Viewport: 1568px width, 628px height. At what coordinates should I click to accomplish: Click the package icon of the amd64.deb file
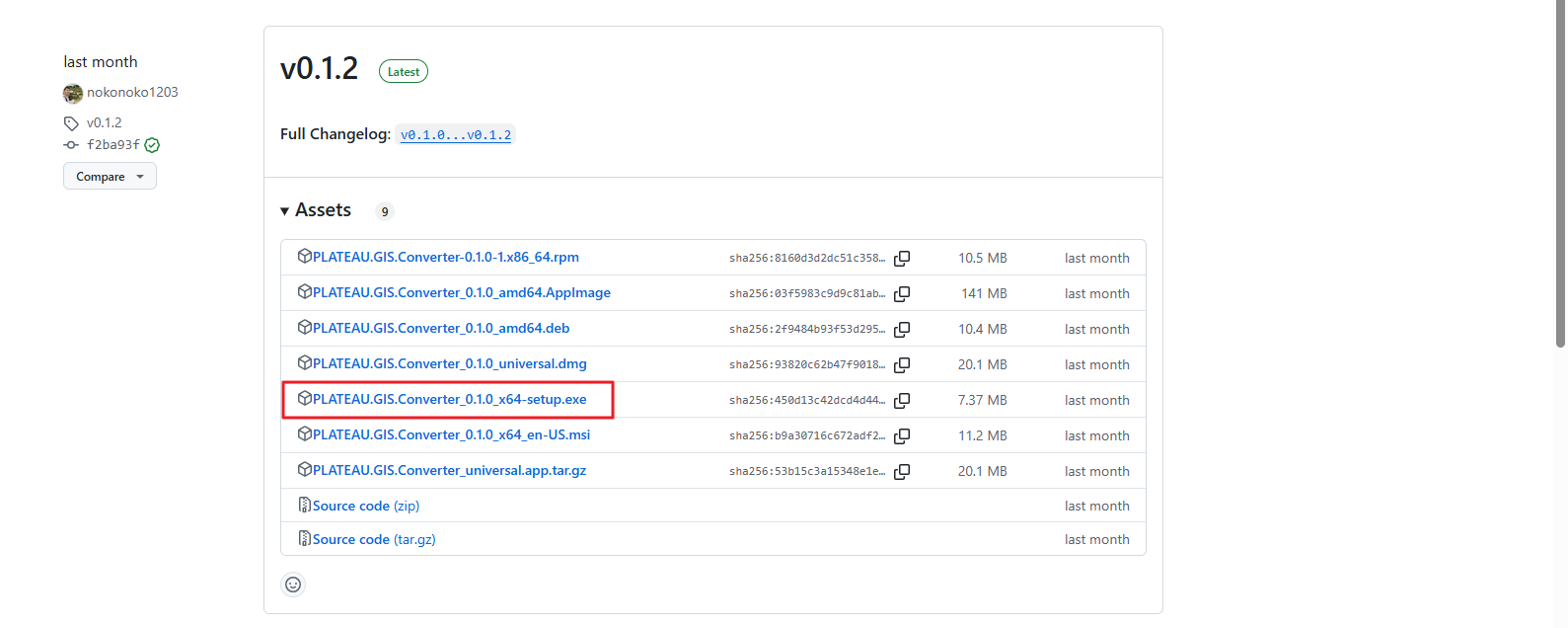coord(305,328)
